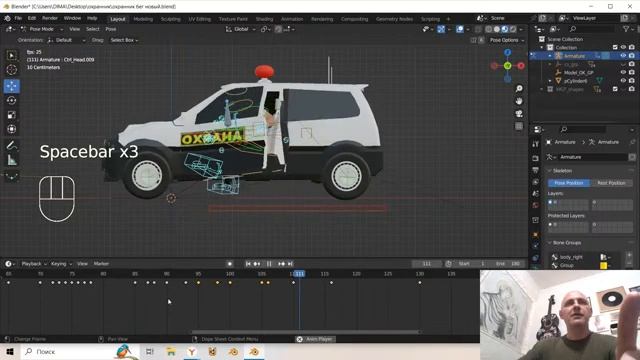Switch to rendered viewport shading
640x360 pixels.
click(x=513, y=29)
